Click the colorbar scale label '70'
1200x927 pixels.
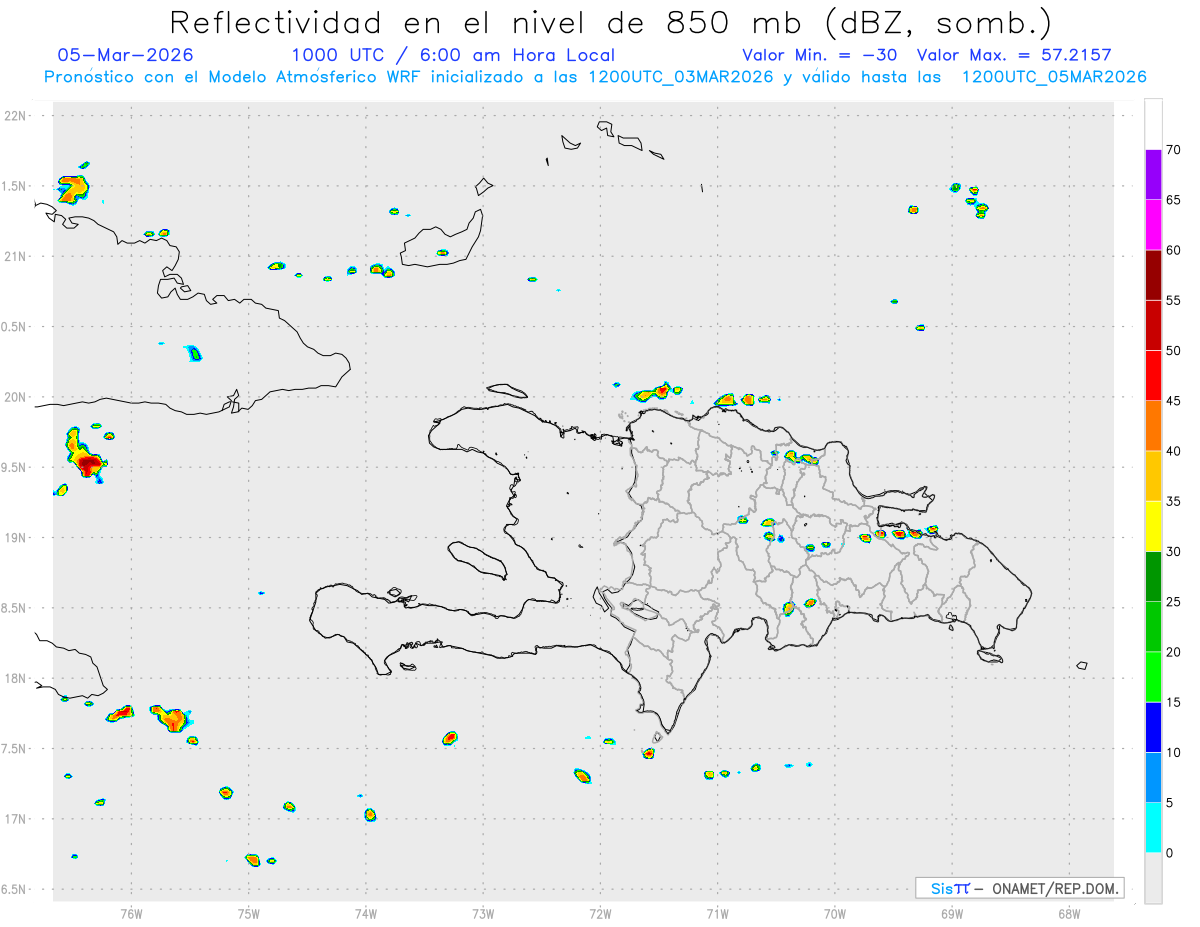click(1173, 150)
